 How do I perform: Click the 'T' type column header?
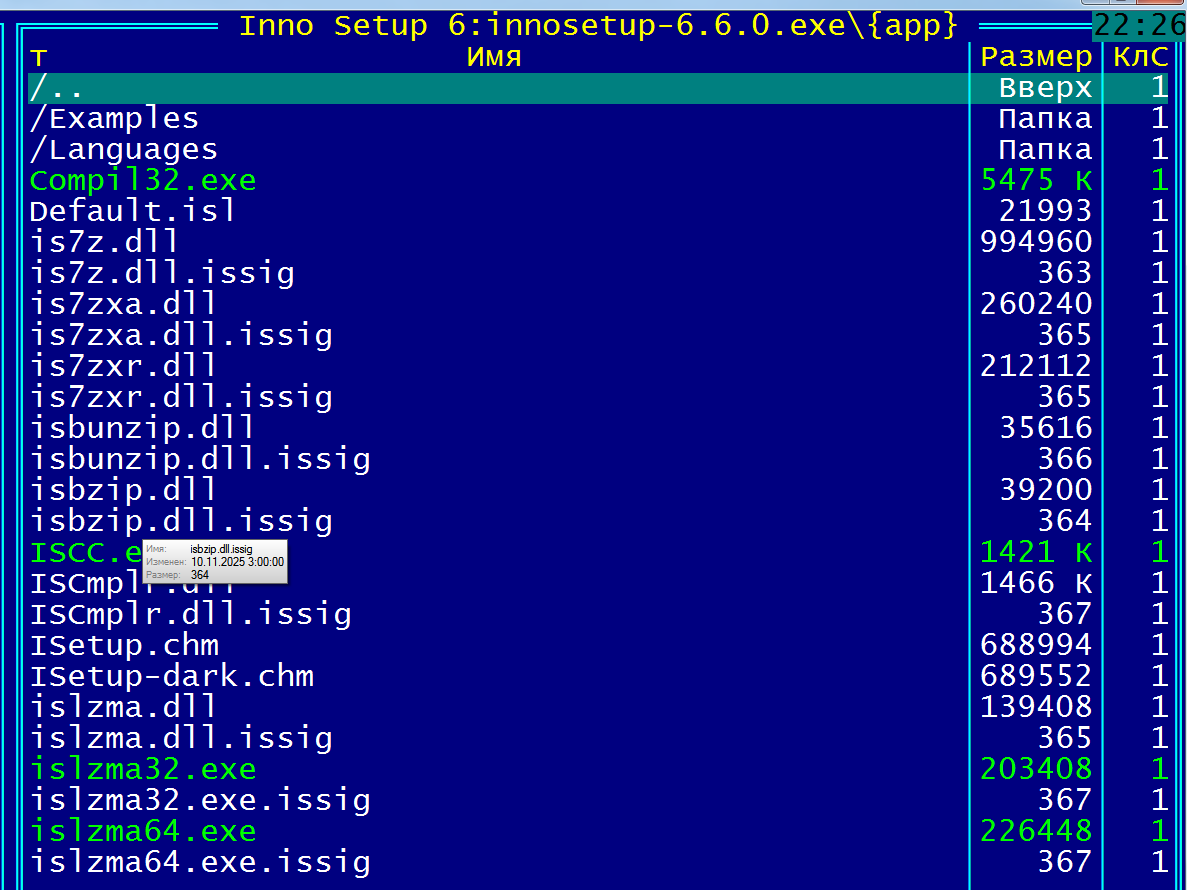click(x=38, y=57)
